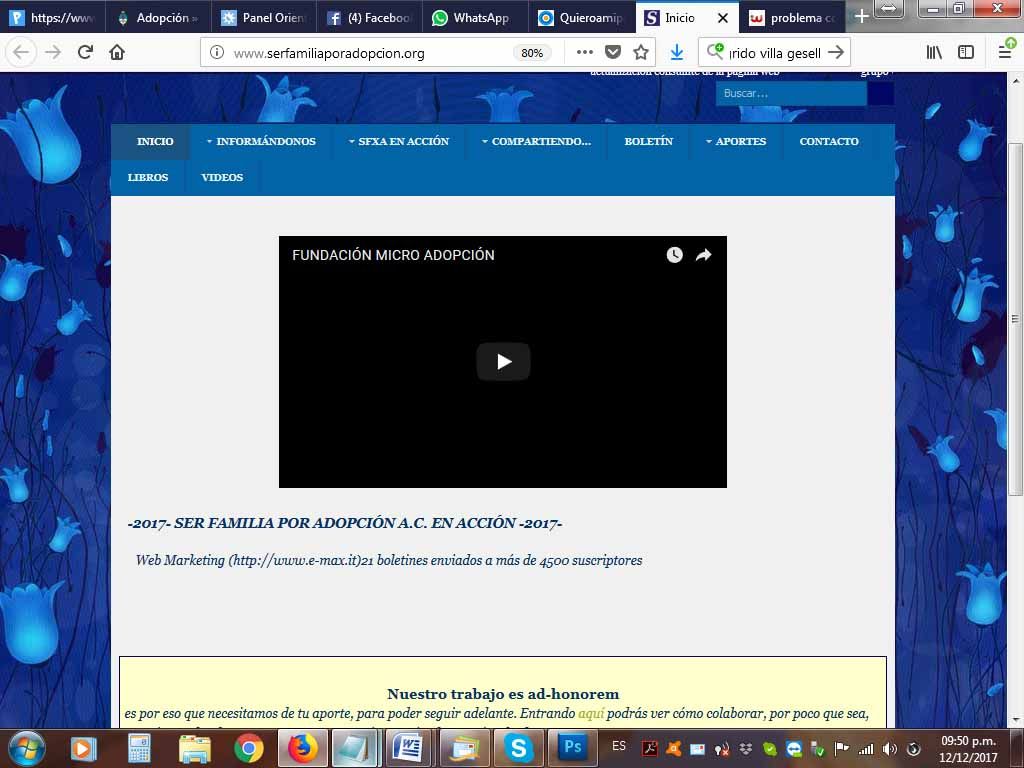Expand the COMPARTIENDO... dropdown menu
The height and width of the screenshot is (768, 1024).
point(536,141)
